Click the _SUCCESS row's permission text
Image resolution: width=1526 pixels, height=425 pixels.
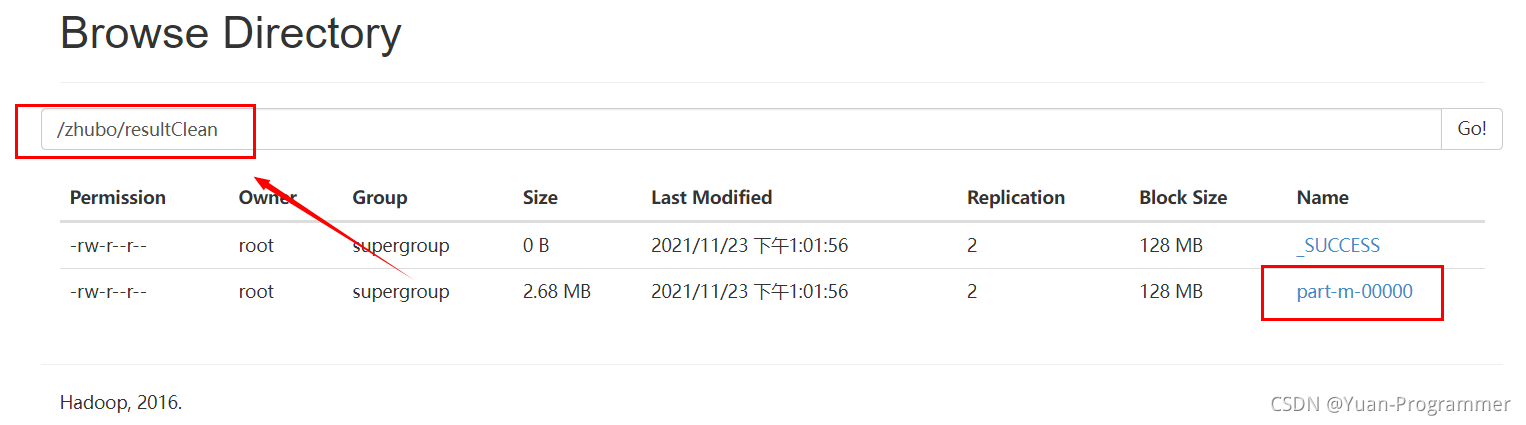click(x=108, y=246)
